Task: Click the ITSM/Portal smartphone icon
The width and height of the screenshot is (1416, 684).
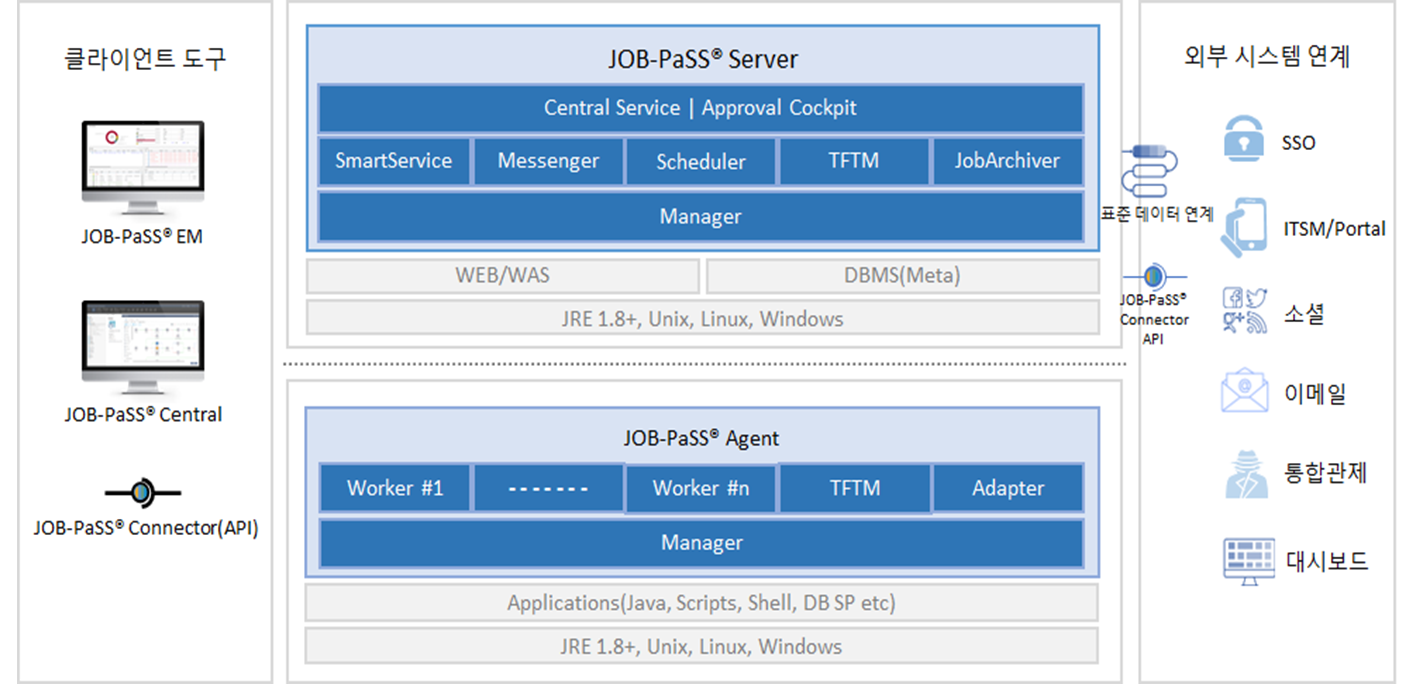Action: 1246,227
